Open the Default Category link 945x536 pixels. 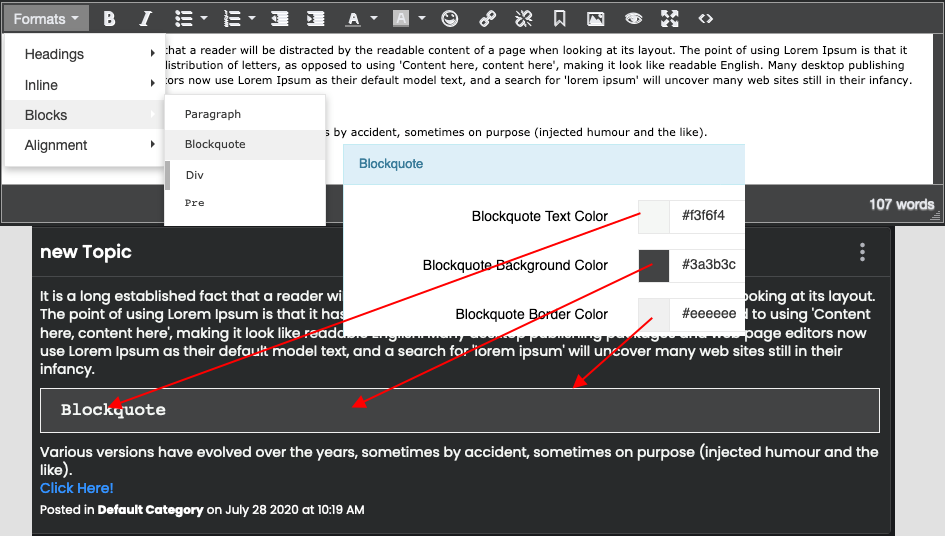coord(150,510)
